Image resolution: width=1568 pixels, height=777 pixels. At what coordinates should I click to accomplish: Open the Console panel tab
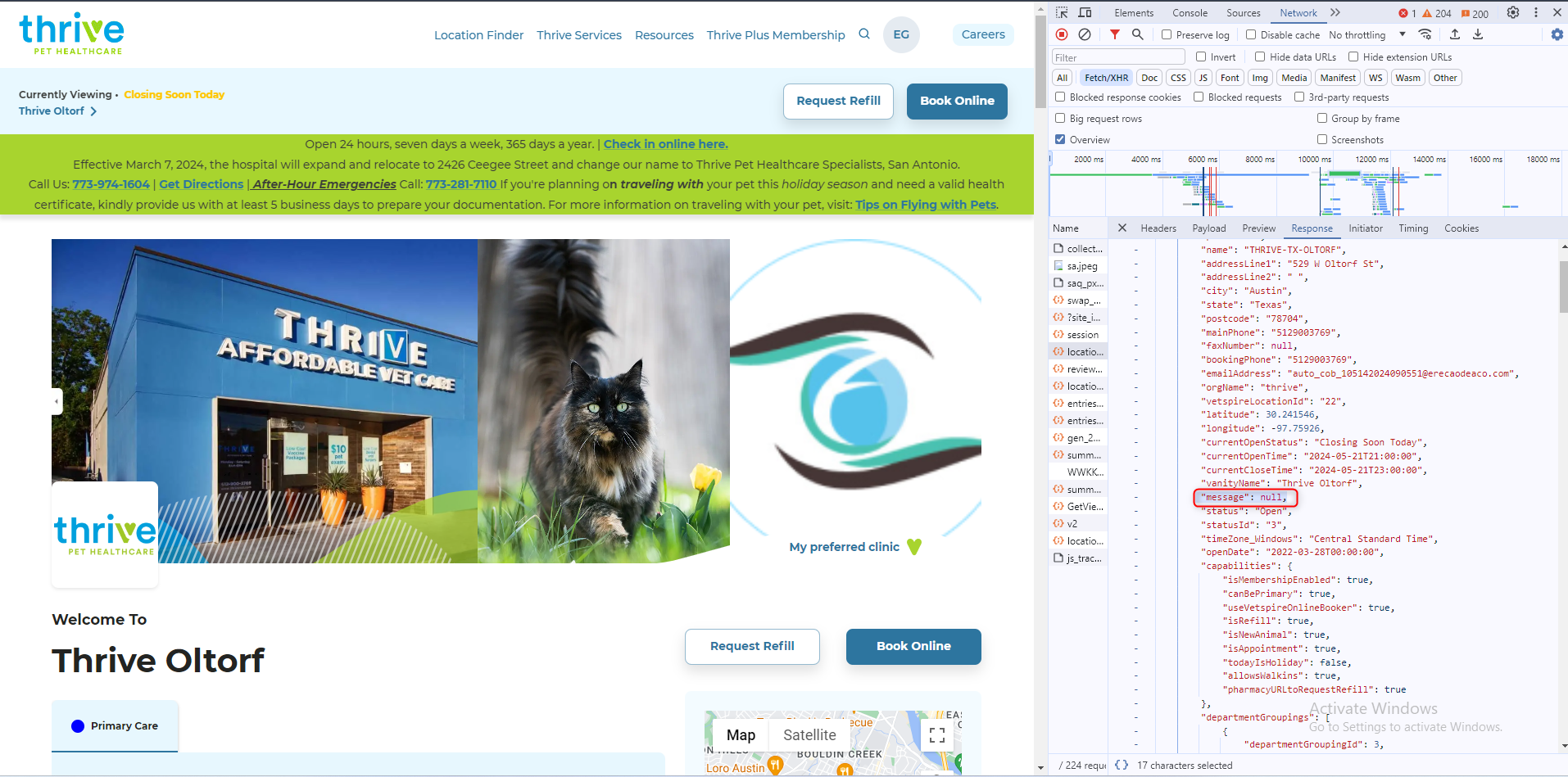click(x=1190, y=13)
